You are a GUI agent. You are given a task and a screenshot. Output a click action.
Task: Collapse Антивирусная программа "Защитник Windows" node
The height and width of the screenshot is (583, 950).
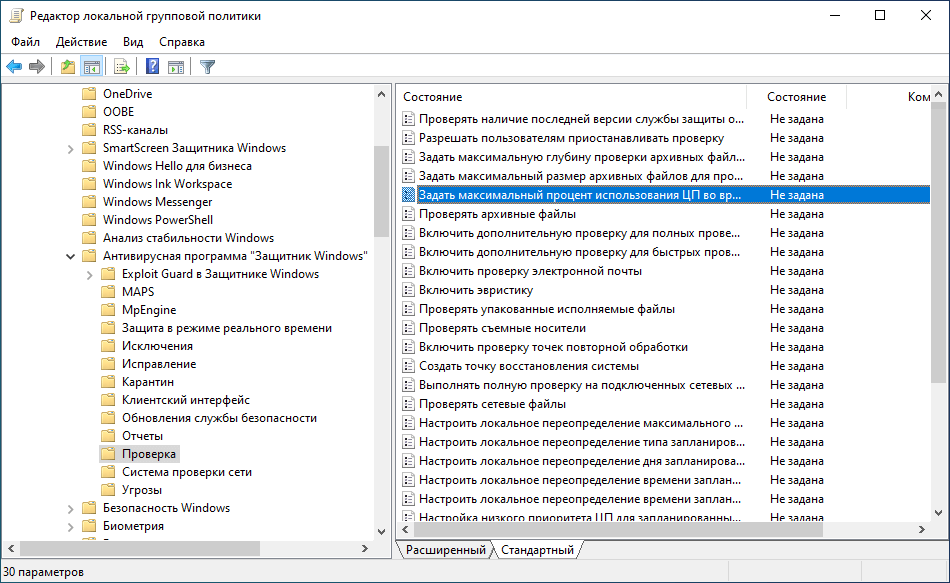coord(70,256)
